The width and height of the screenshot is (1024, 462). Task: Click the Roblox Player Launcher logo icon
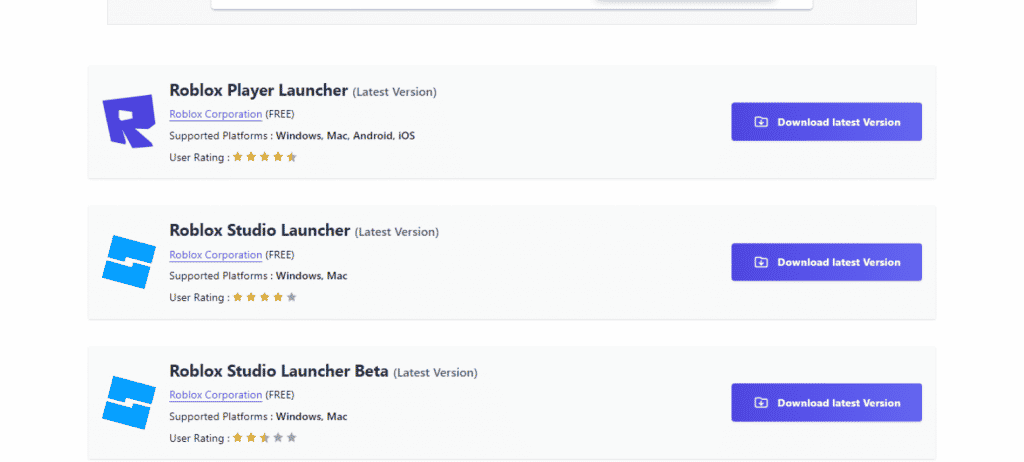click(129, 121)
